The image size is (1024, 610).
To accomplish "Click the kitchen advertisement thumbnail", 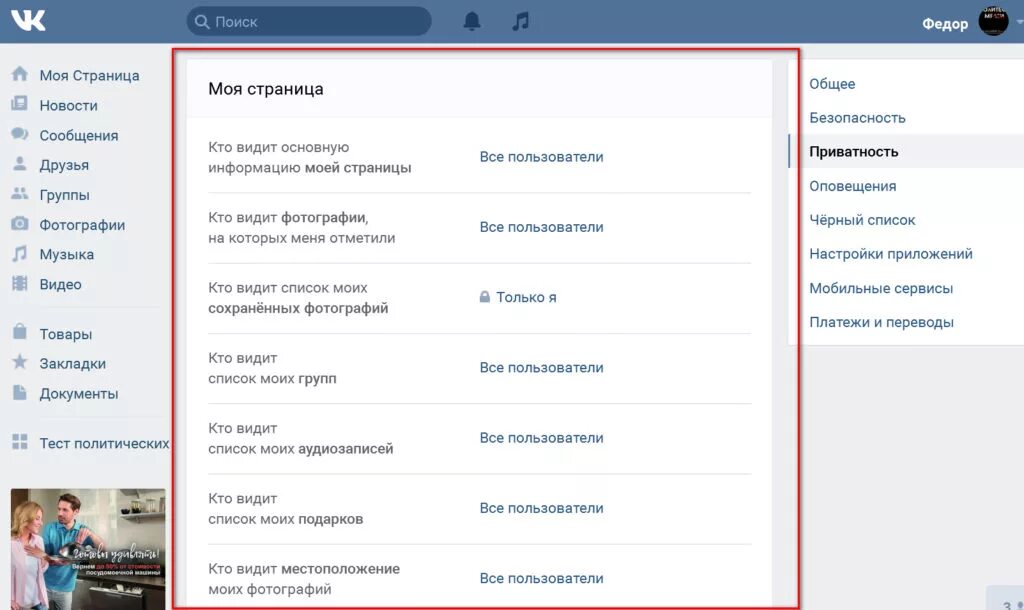I will tap(88, 549).
